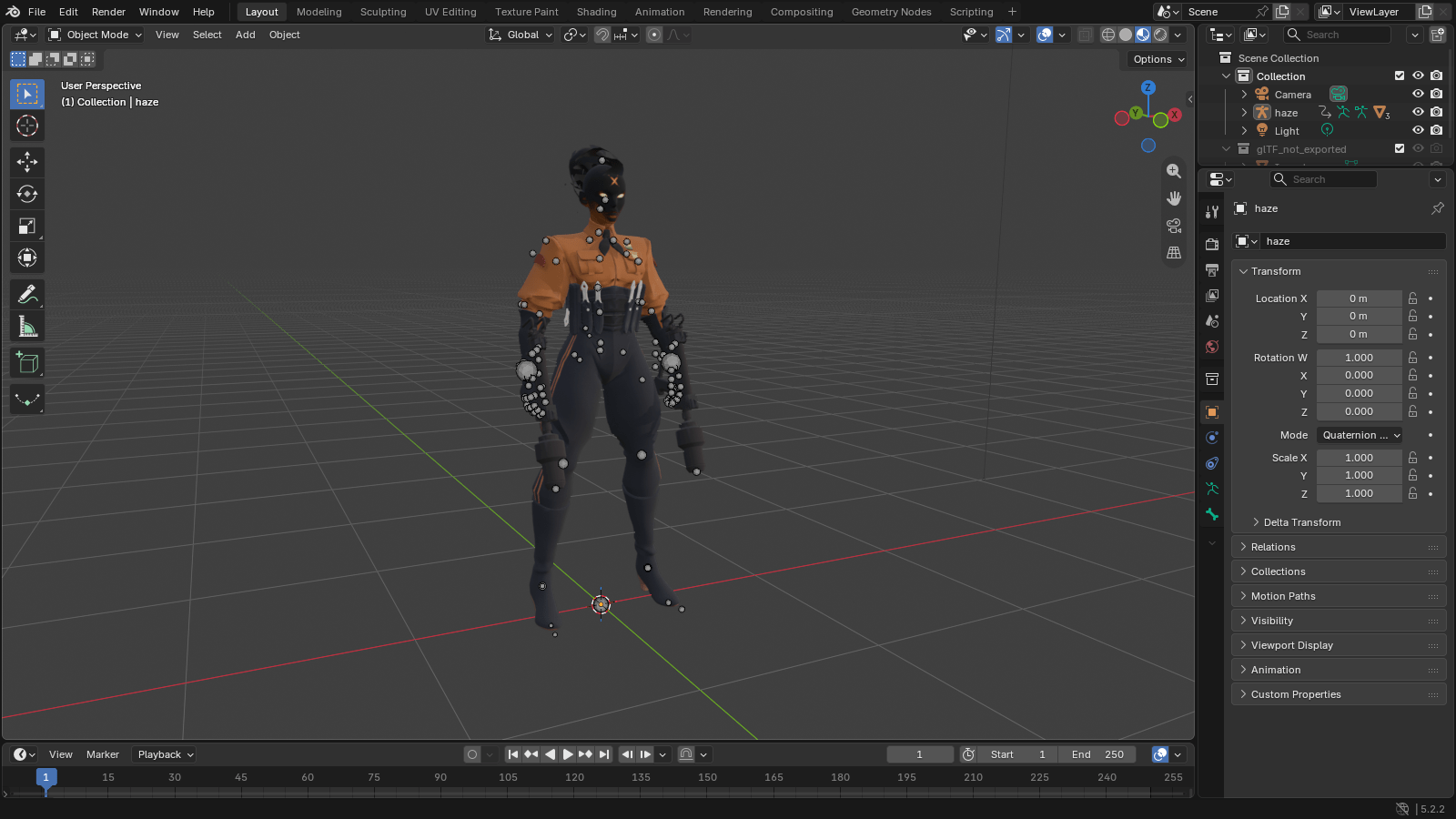This screenshot has height=819, width=1456.
Task: Uncheck the Collection exclude checkbox
Action: coord(1400,76)
